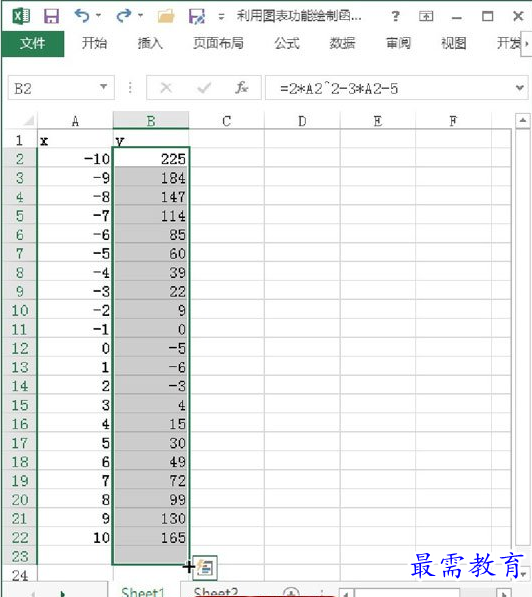
Task: Expand the formula bar chevron
Action: pyautogui.click(x=520, y=88)
